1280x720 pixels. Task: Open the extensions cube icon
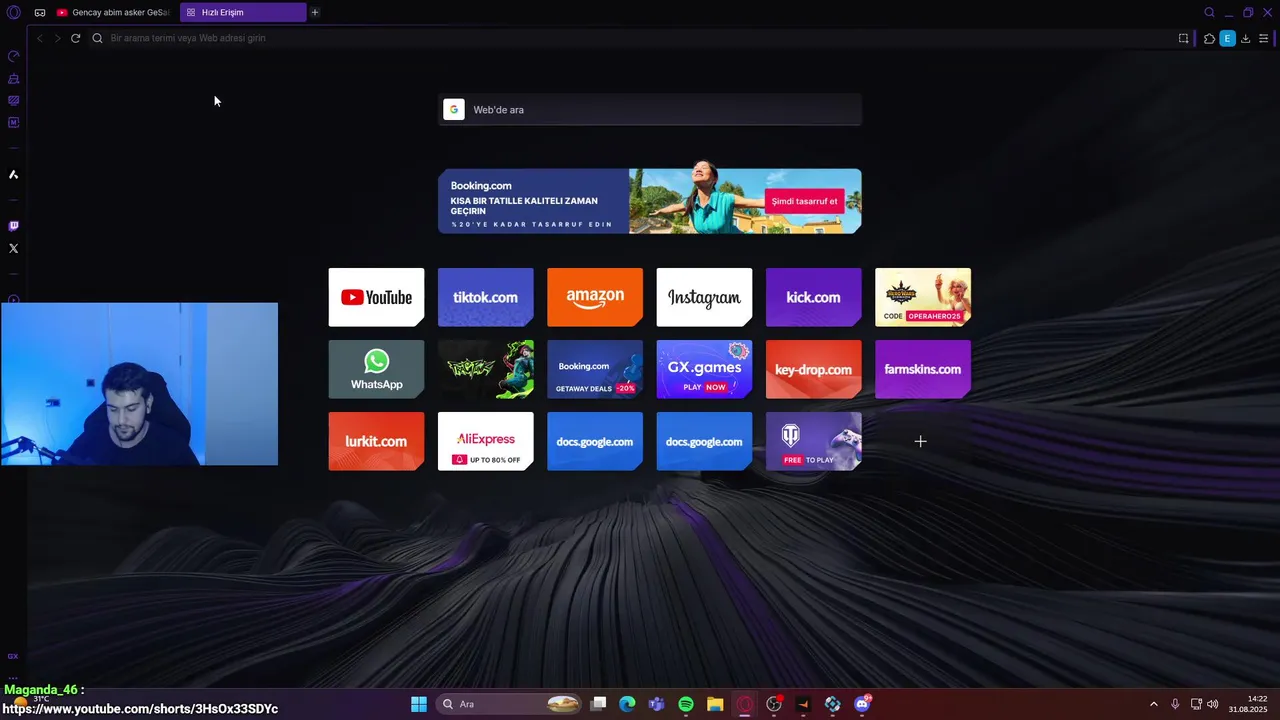pyautogui.click(x=1209, y=38)
